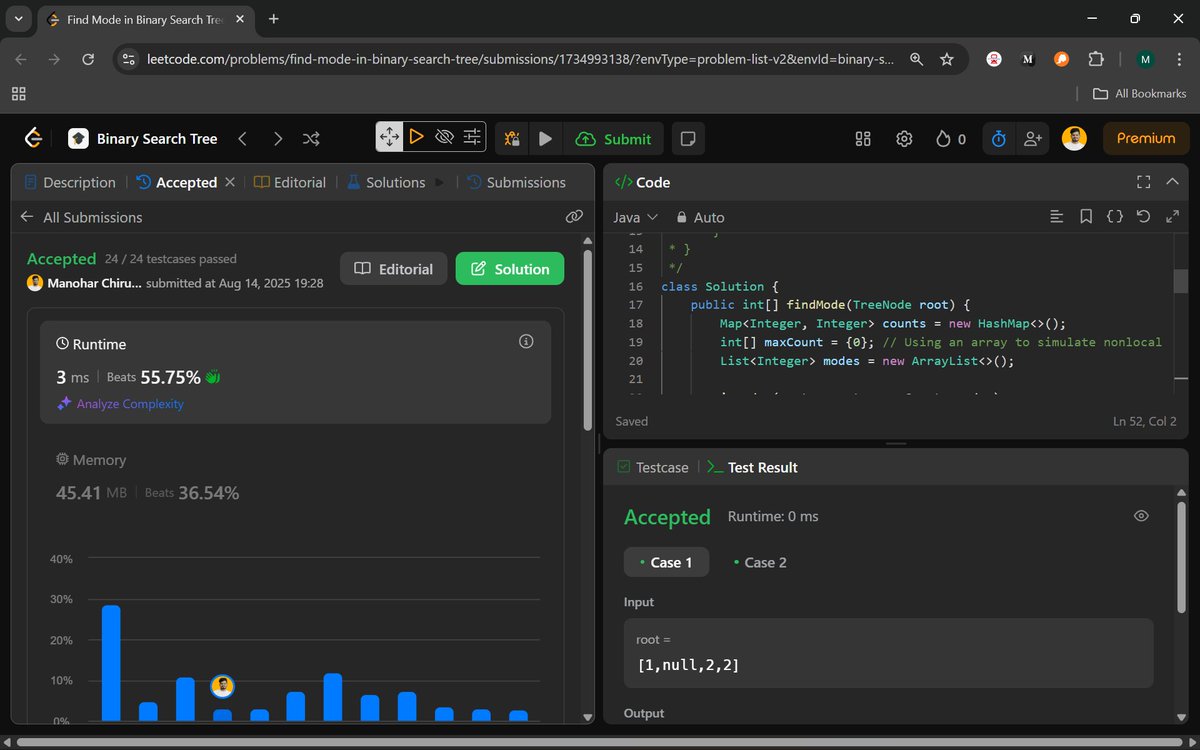This screenshot has width=1200, height=750.
Task: Open LeetCode settings gear
Action: click(x=904, y=139)
